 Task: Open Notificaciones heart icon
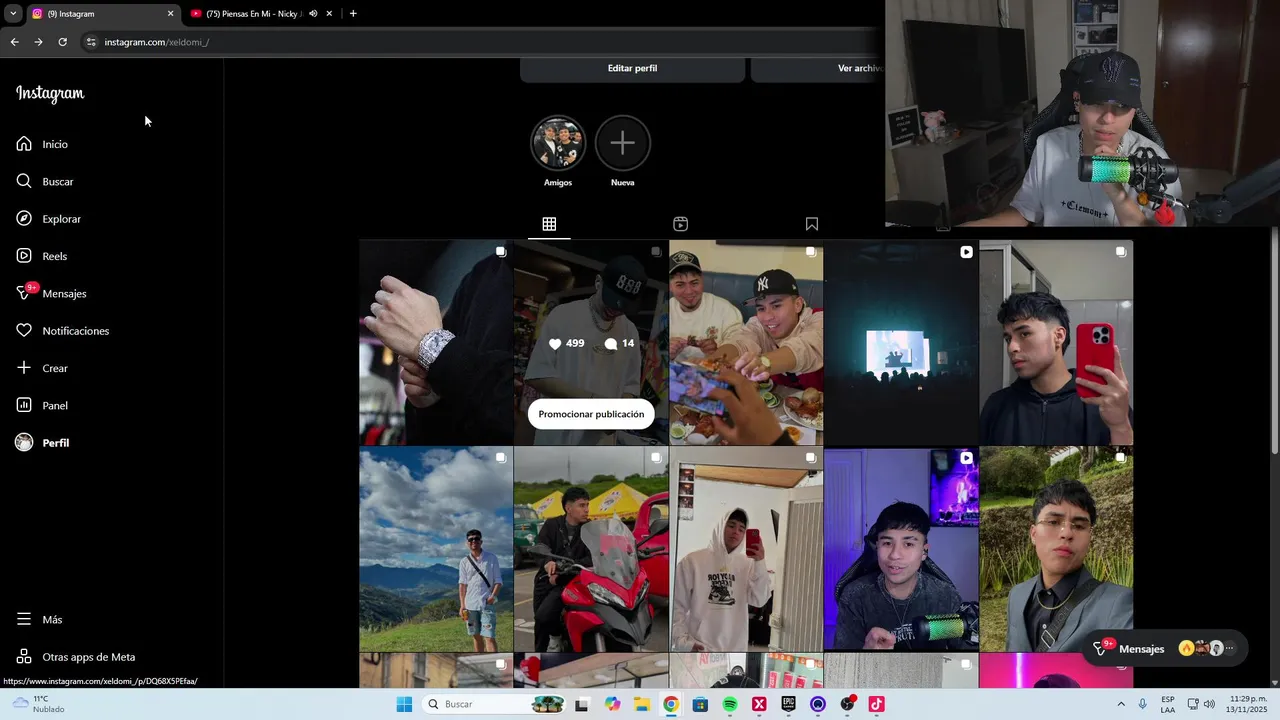pyautogui.click(x=24, y=330)
